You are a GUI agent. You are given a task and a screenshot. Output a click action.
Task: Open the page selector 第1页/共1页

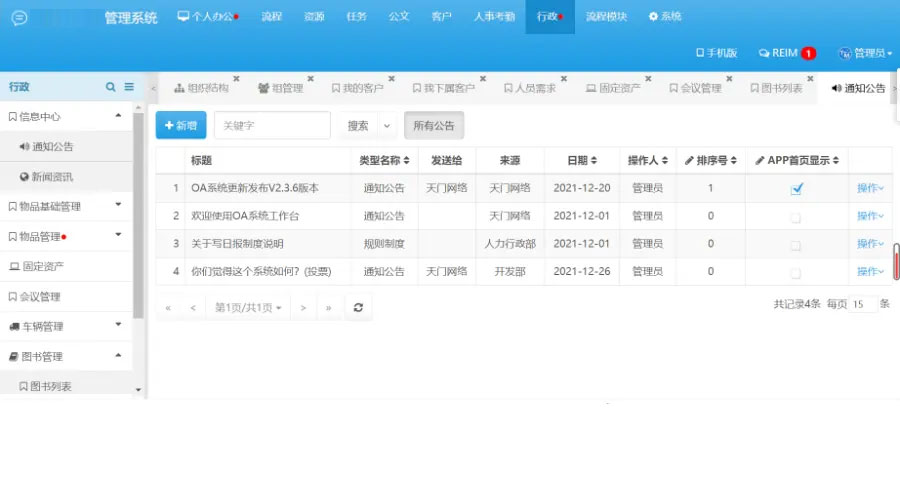click(248, 308)
